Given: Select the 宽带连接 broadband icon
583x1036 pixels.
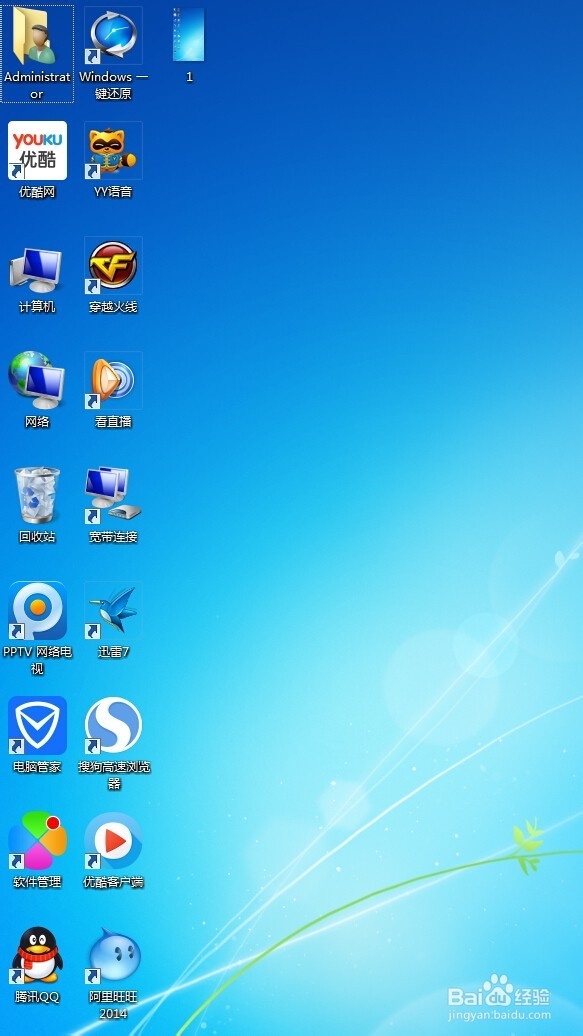Looking at the screenshot, I should 113,496.
